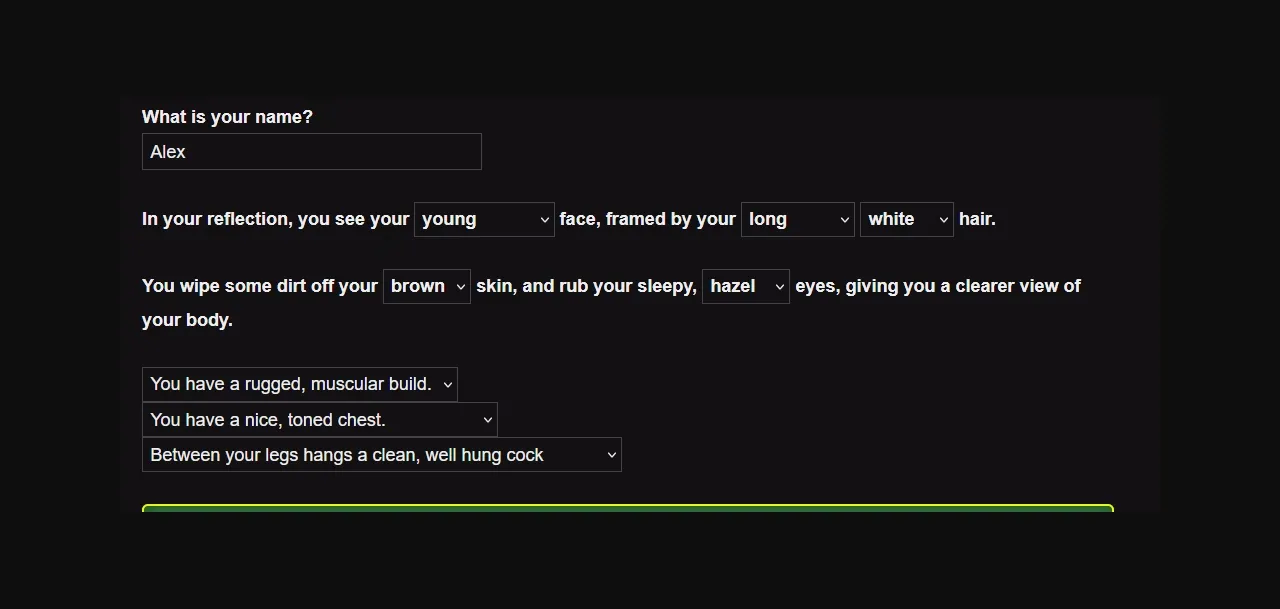
Task: Click the 'What is your name?' label
Action: (227, 117)
